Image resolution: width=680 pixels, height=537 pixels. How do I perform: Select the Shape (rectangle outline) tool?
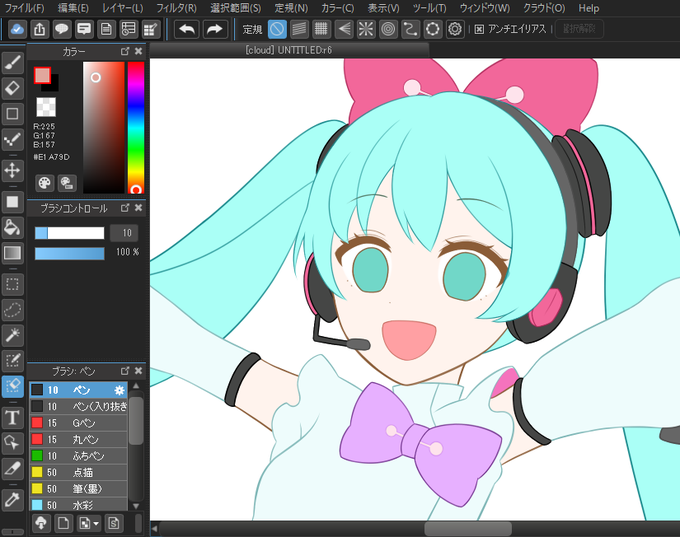point(12,114)
